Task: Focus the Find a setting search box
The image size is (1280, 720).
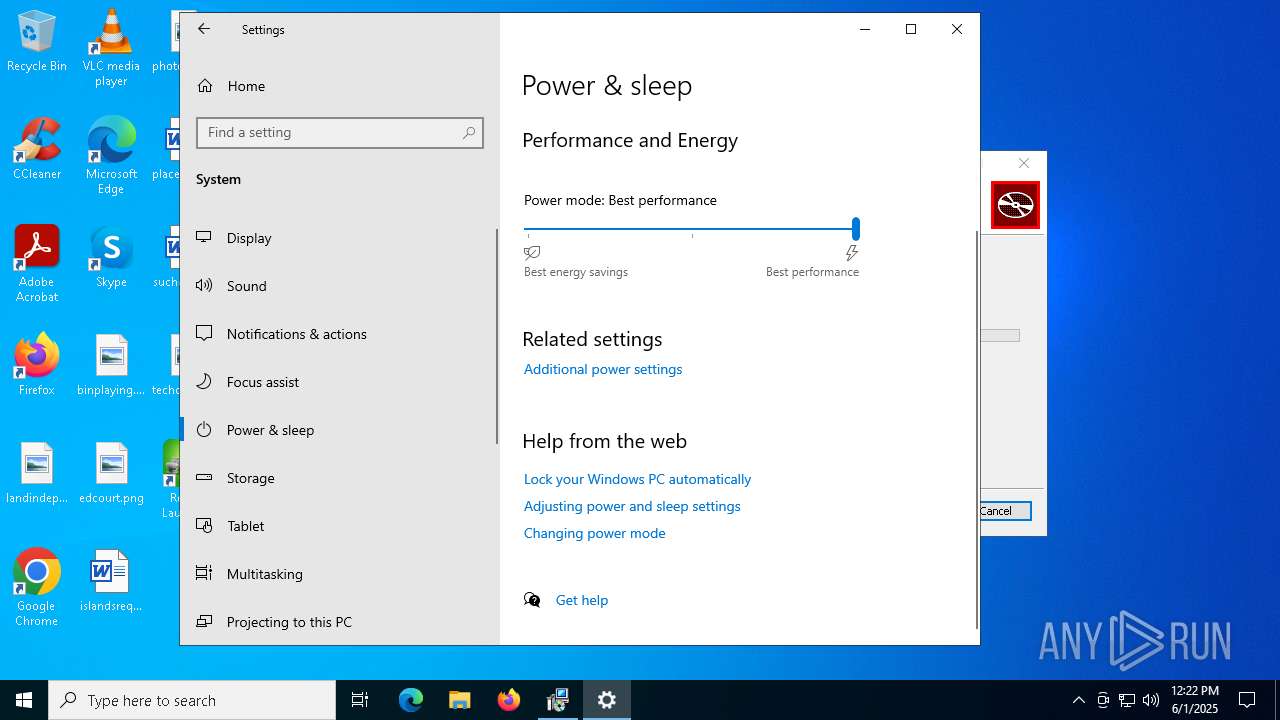Action: (x=340, y=133)
